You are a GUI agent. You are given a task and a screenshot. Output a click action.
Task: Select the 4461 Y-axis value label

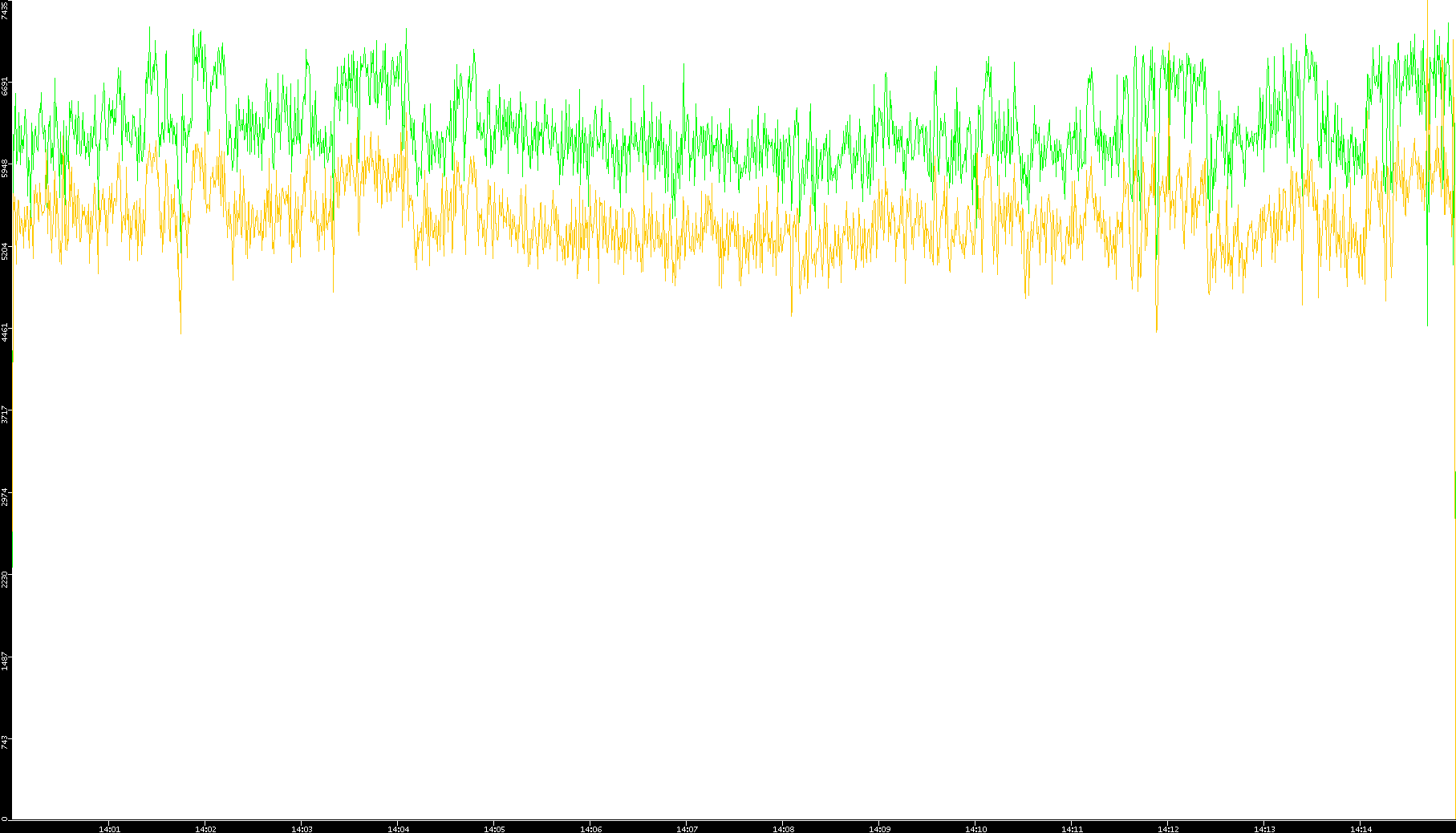[5, 333]
